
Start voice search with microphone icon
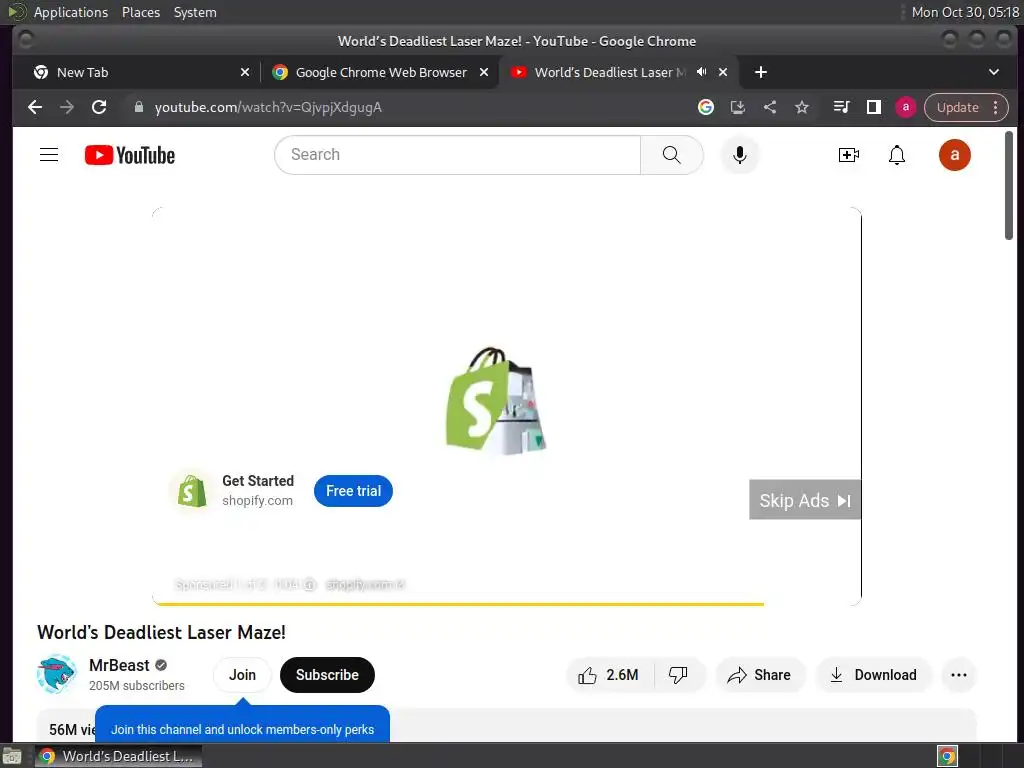tap(739, 155)
